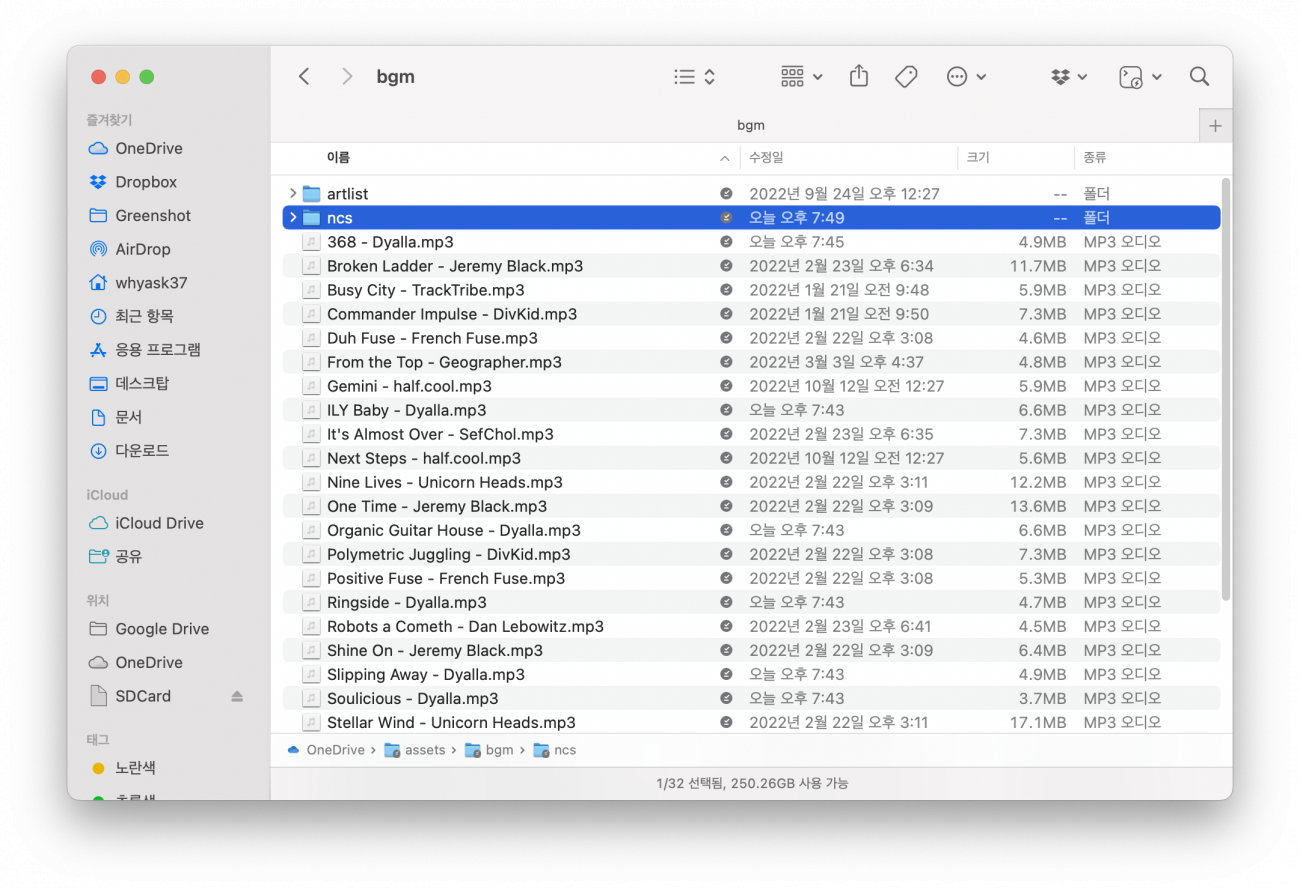Expand the ncs folder disclosure arrow
The image size is (1300, 889).
tap(292, 217)
